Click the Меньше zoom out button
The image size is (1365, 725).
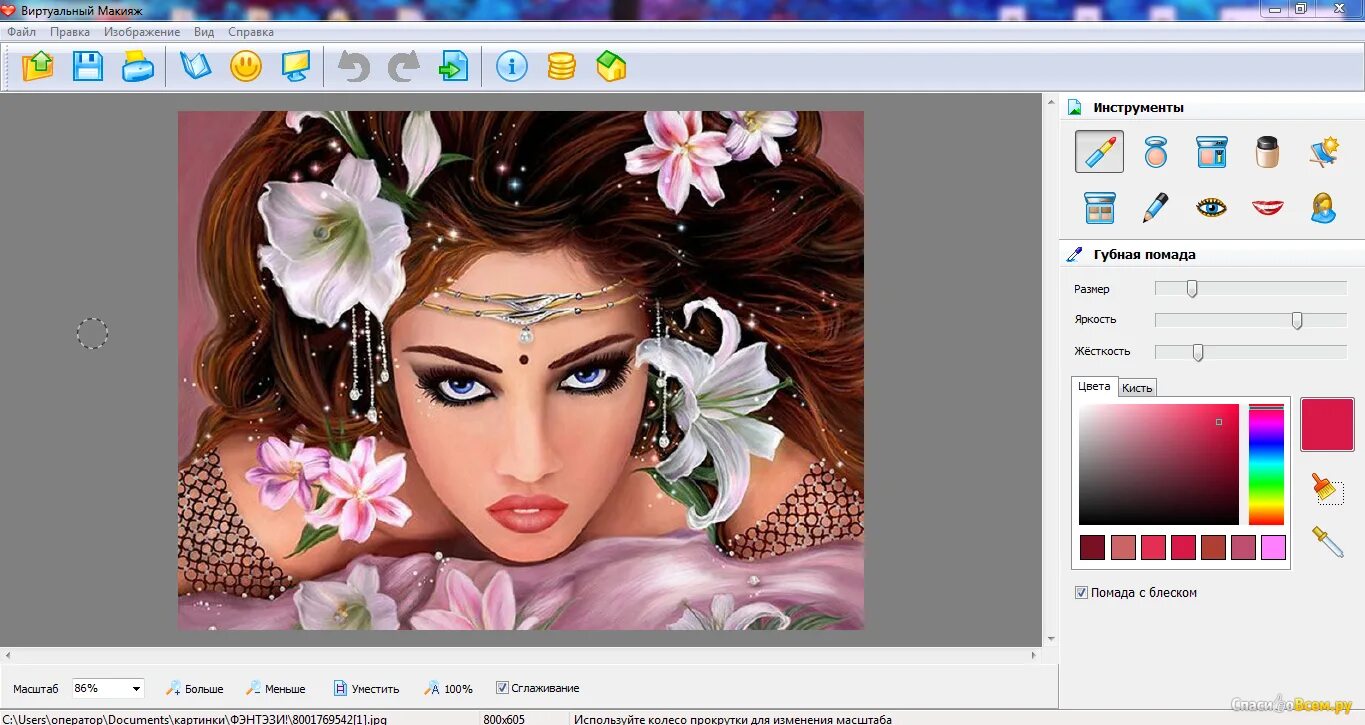[x=276, y=688]
